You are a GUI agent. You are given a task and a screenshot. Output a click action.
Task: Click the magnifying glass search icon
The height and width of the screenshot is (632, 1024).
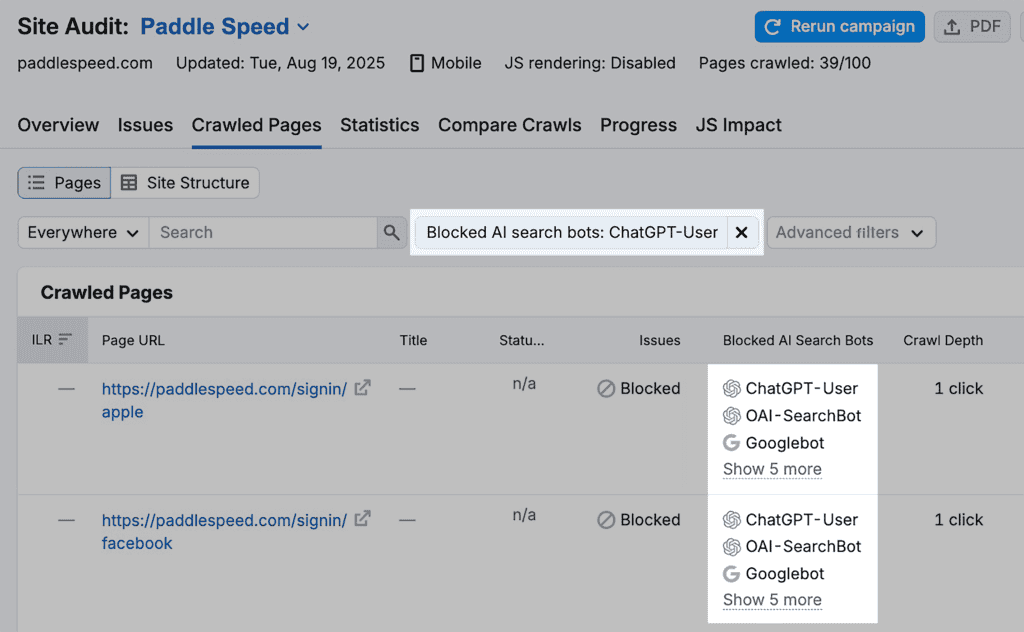pyautogui.click(x=390, y=232)
